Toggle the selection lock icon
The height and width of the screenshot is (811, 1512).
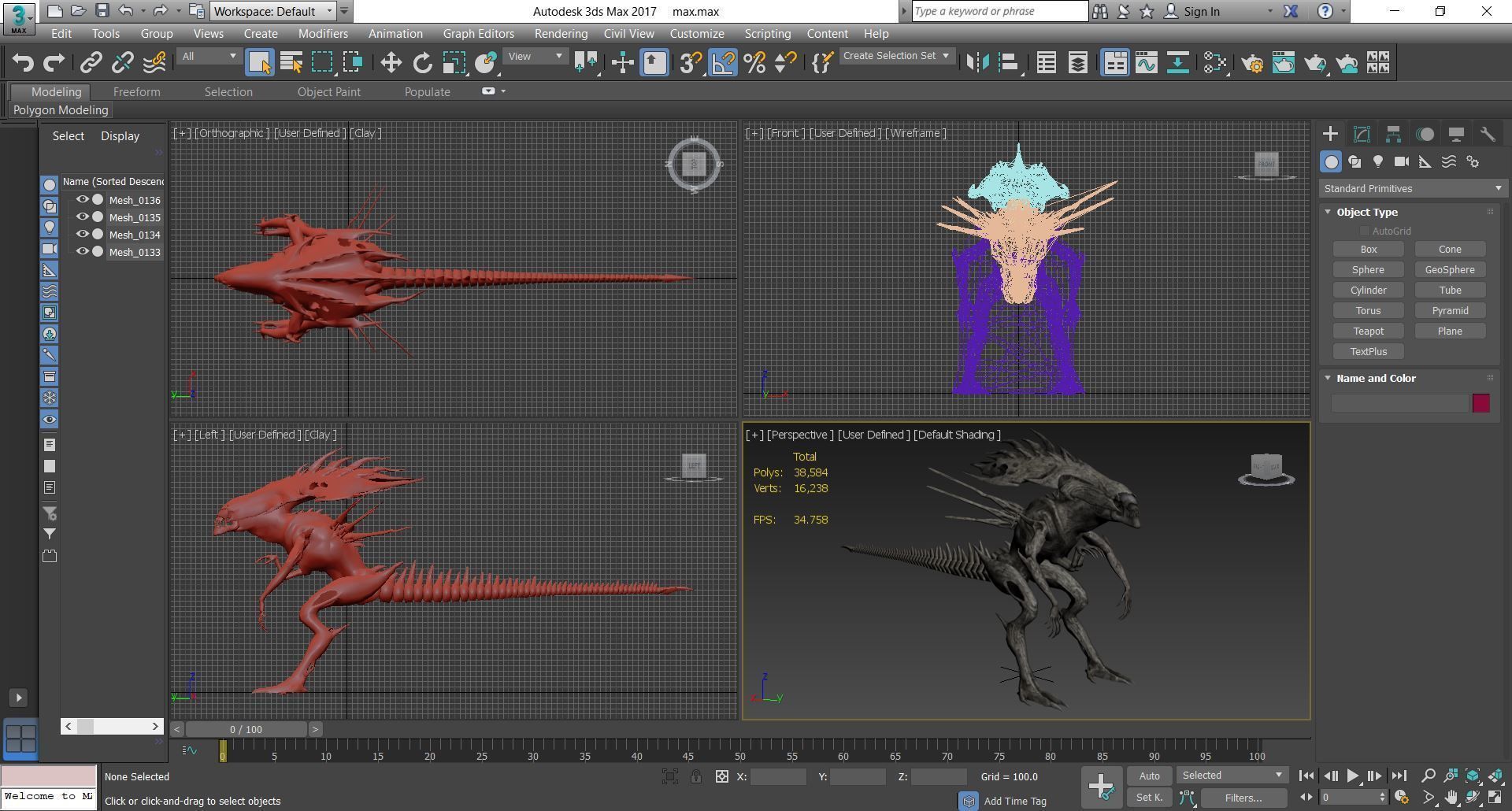click(696, 776)
